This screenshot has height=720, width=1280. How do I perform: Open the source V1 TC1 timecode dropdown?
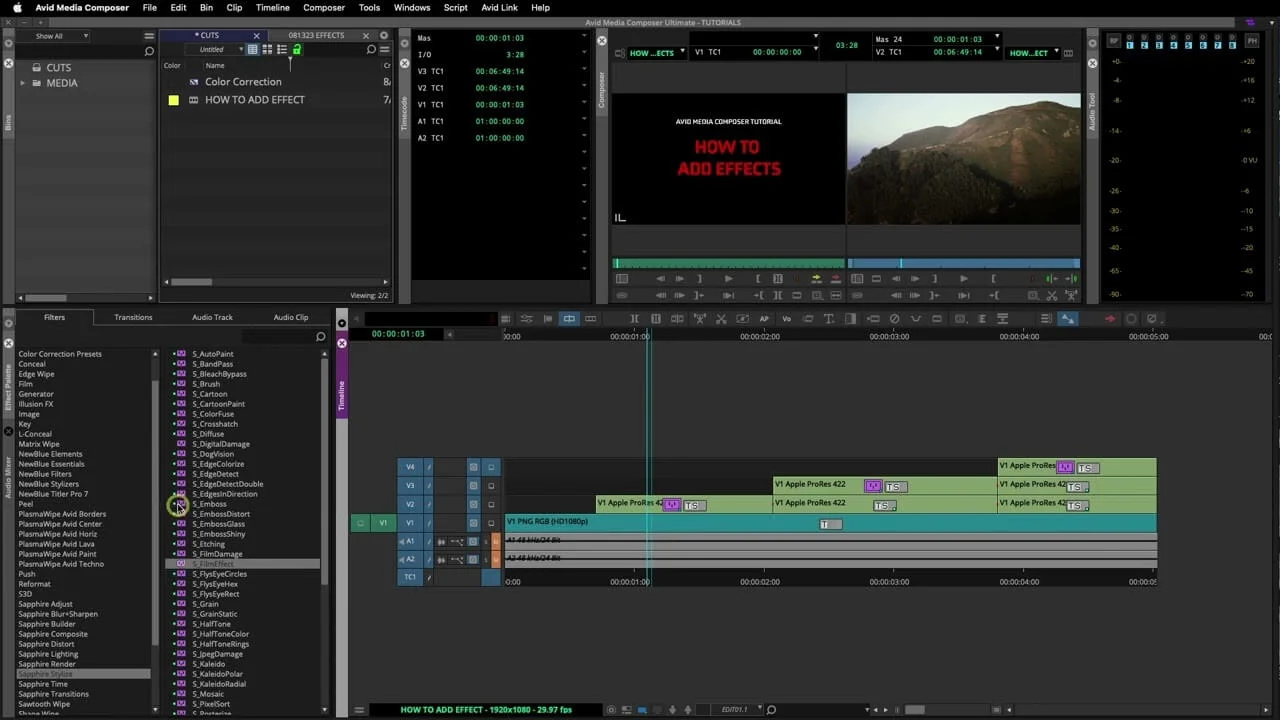pyautogui.click(x=816, y=48)
